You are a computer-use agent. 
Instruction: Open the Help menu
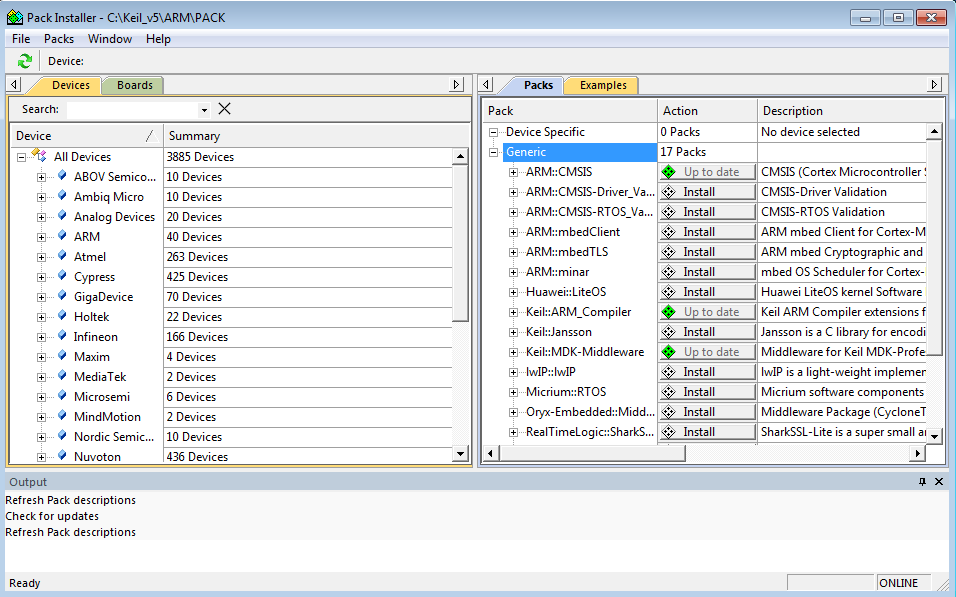pos(158,39)
